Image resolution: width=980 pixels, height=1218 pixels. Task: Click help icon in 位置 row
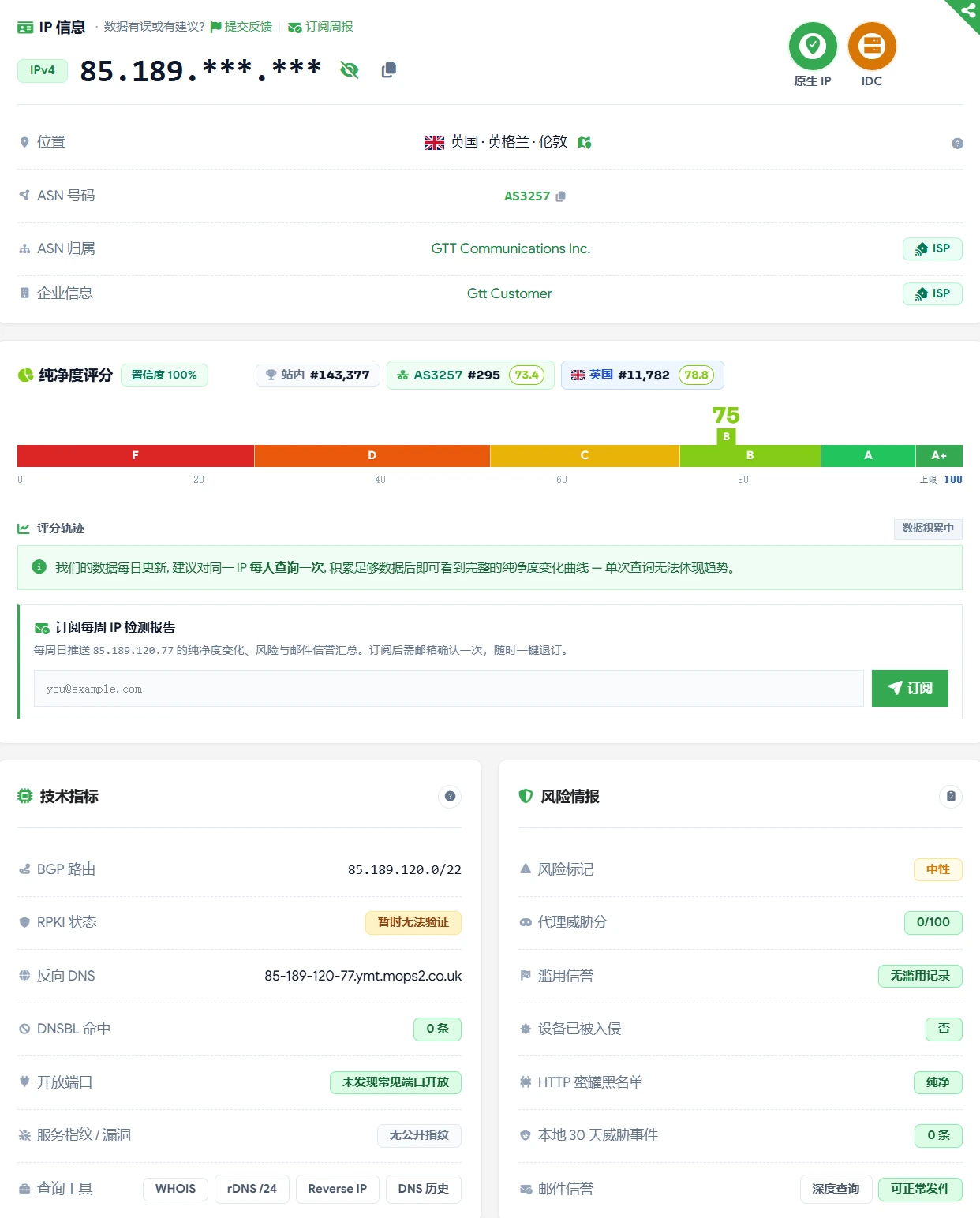coord(957,144)
